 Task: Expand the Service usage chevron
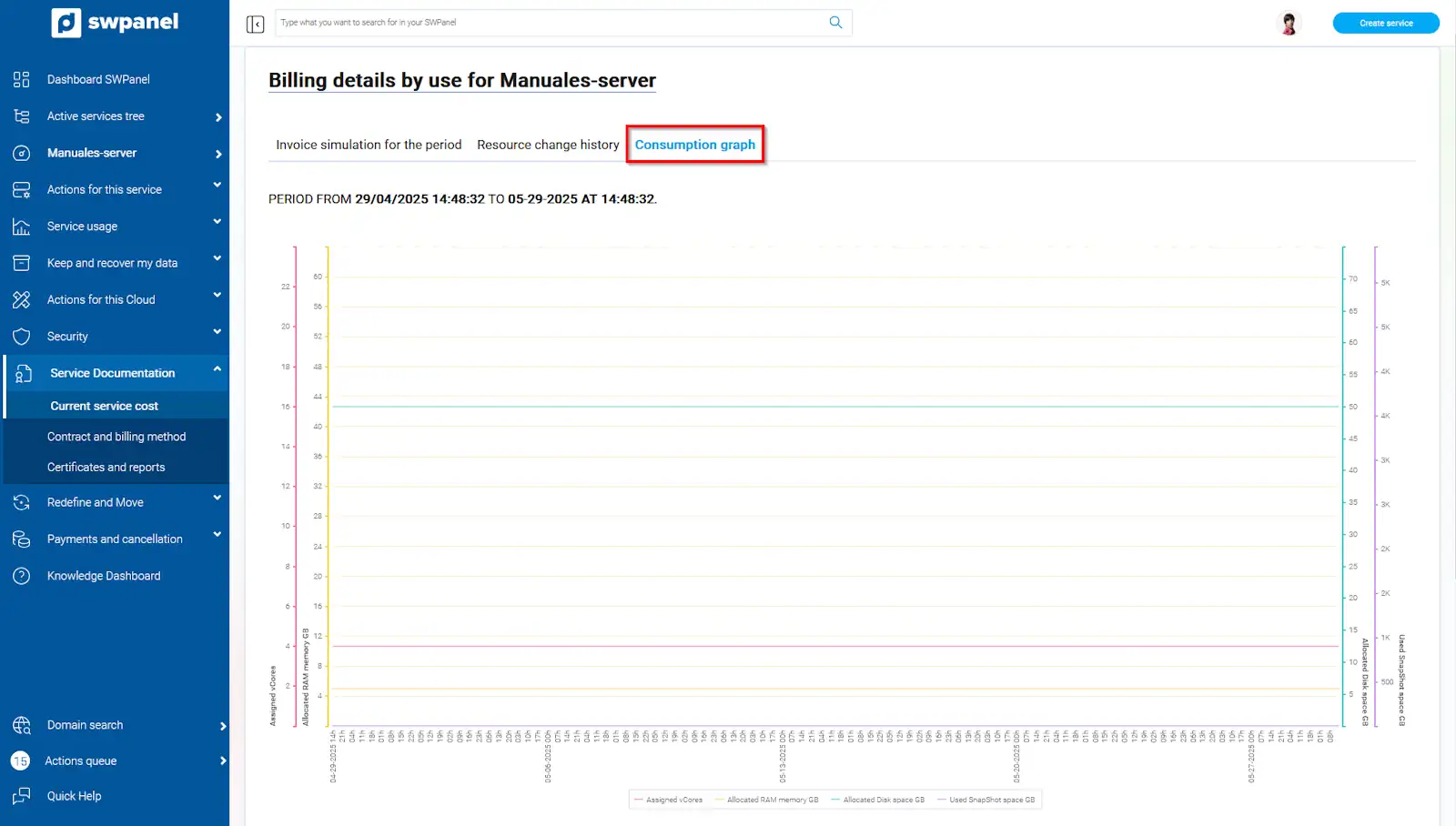click(x=217, y=221)
